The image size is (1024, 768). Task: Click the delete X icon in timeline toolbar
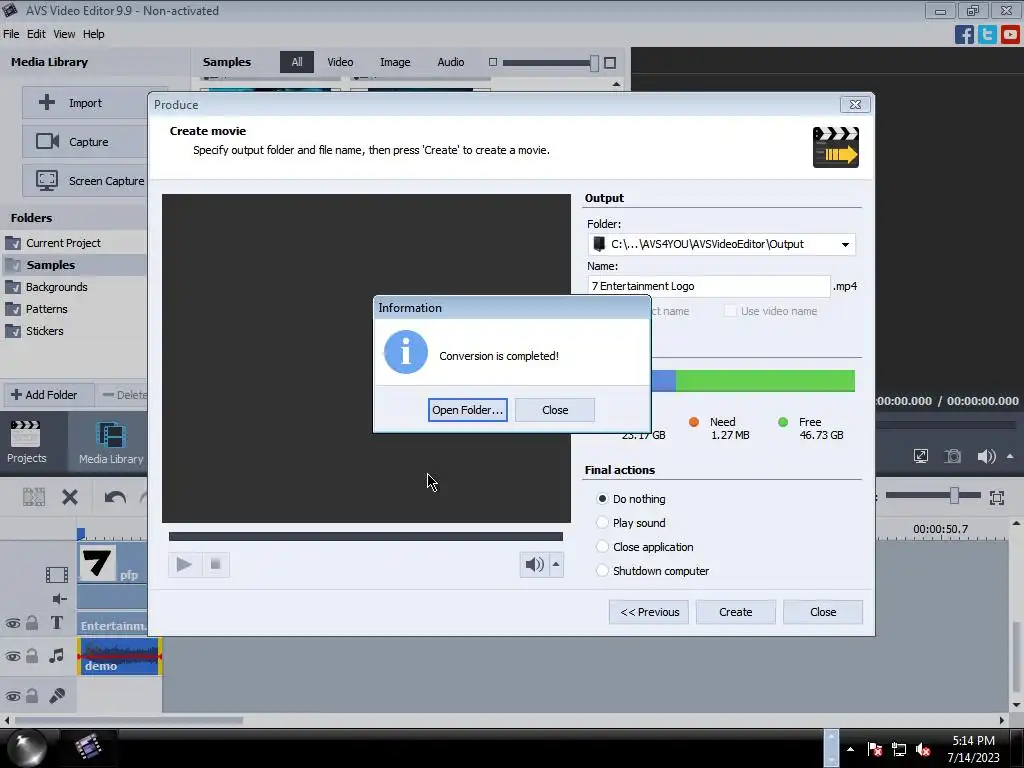70,498
